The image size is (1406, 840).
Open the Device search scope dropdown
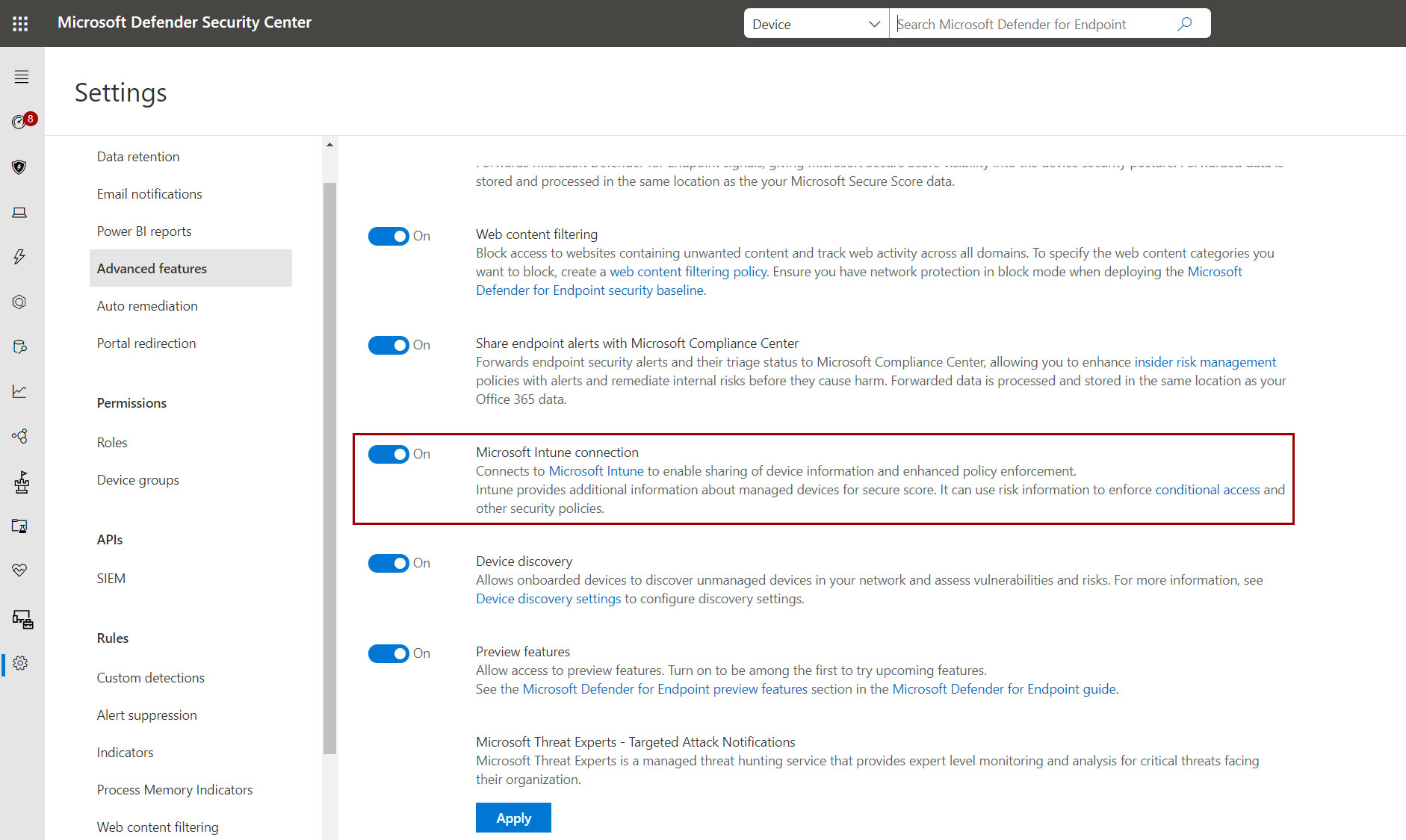817,24
